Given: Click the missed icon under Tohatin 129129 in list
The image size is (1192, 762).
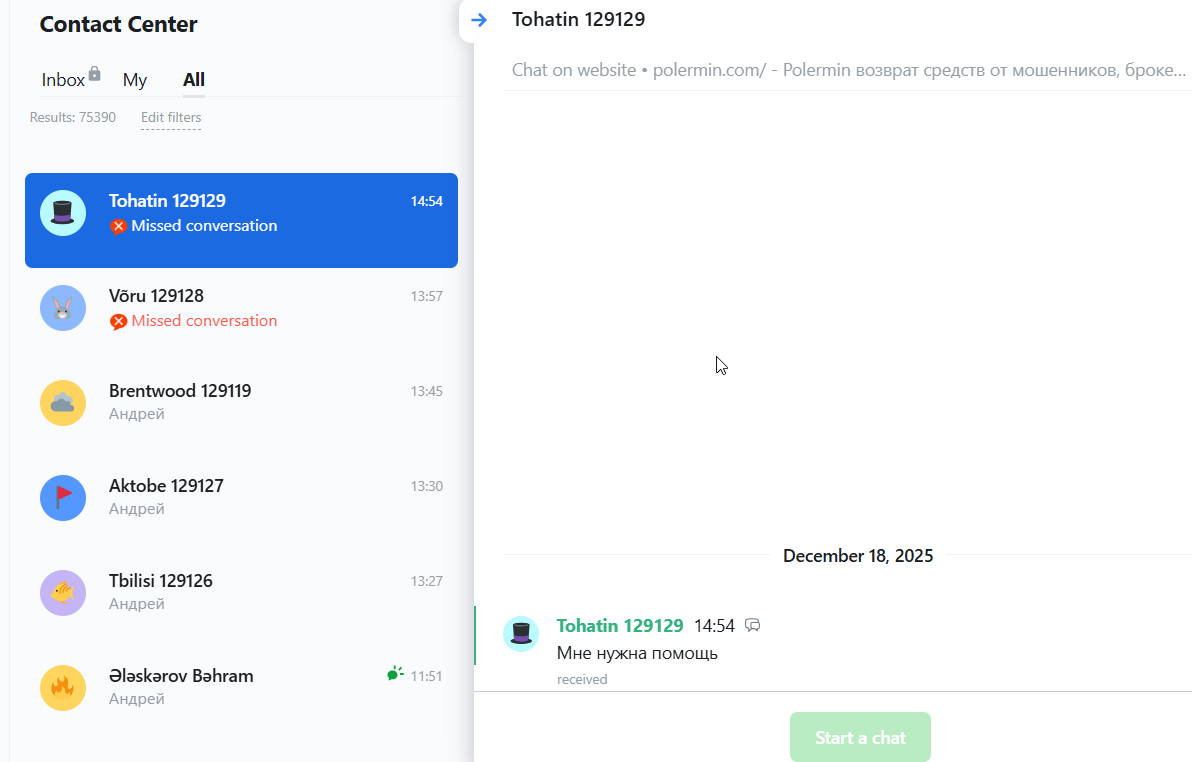Looking at the screenshot, I should pyautogui.click(x=118, y=227).
